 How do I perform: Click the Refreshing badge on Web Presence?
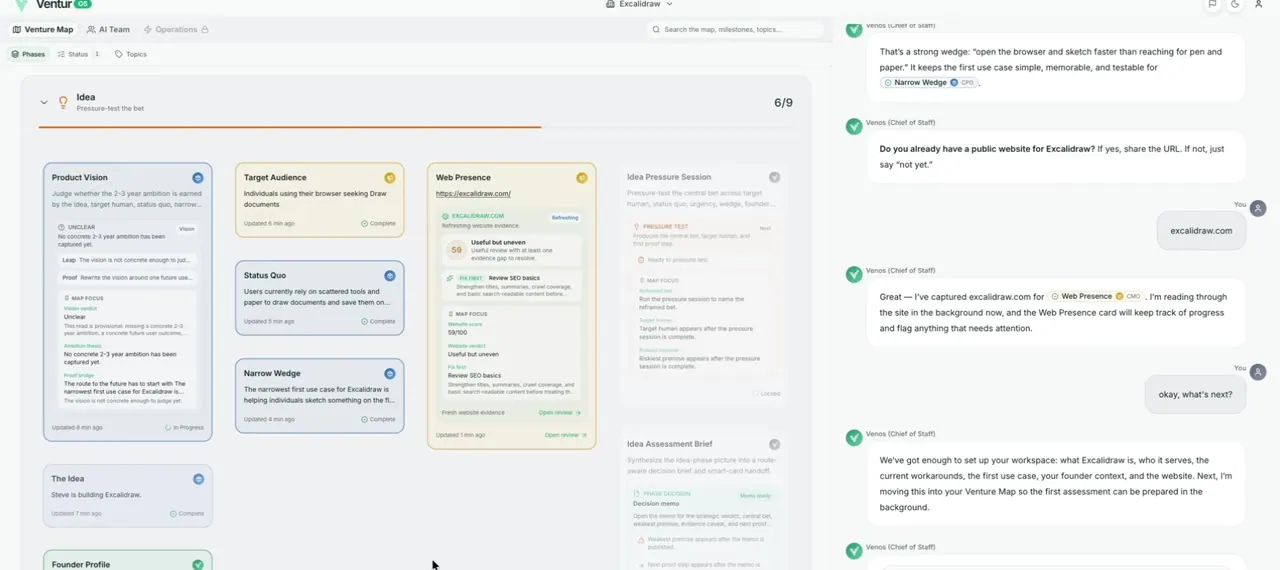point(565,217)
